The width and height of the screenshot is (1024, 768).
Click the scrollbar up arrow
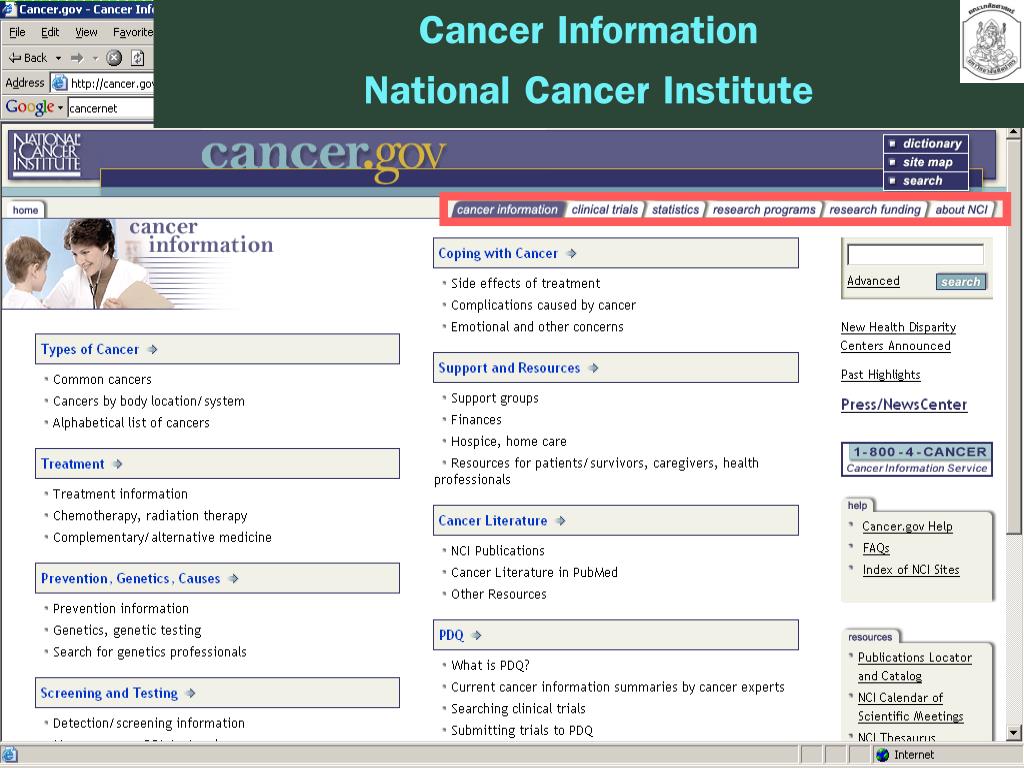coord(1014,133)
